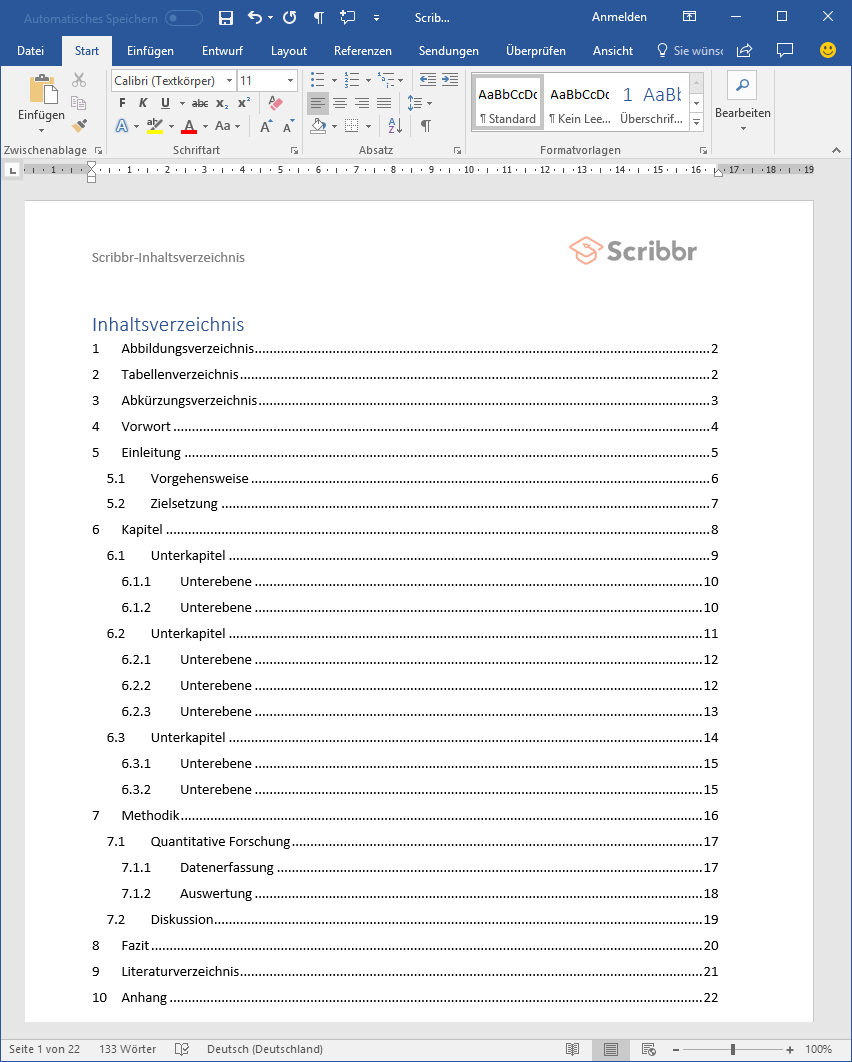Cut text using the scissors icon

click(x=78, y=81)
